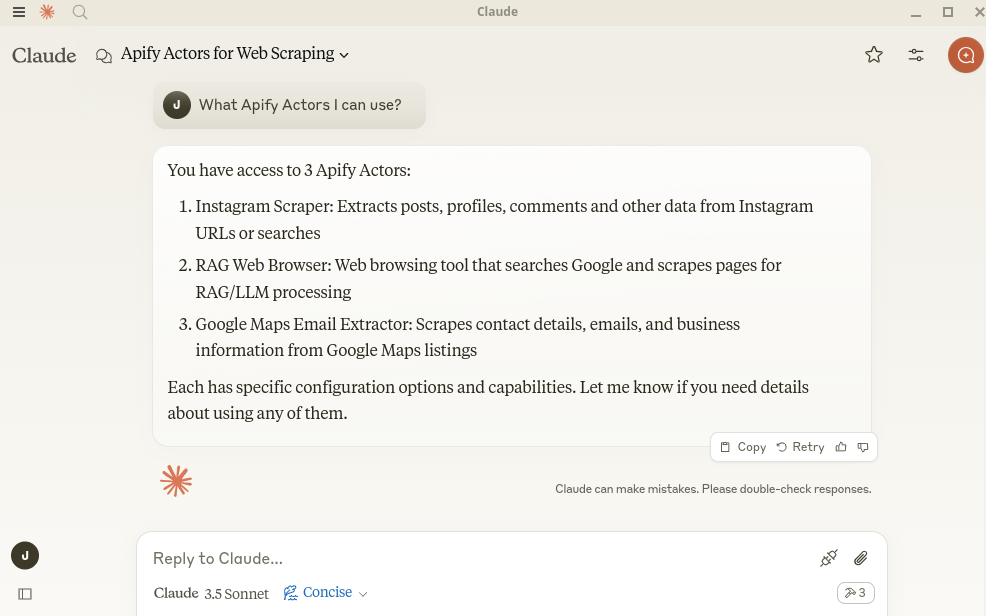The image size is (986, 616).
Task: Open chat controls sliders icon
Action: (916, 55)
